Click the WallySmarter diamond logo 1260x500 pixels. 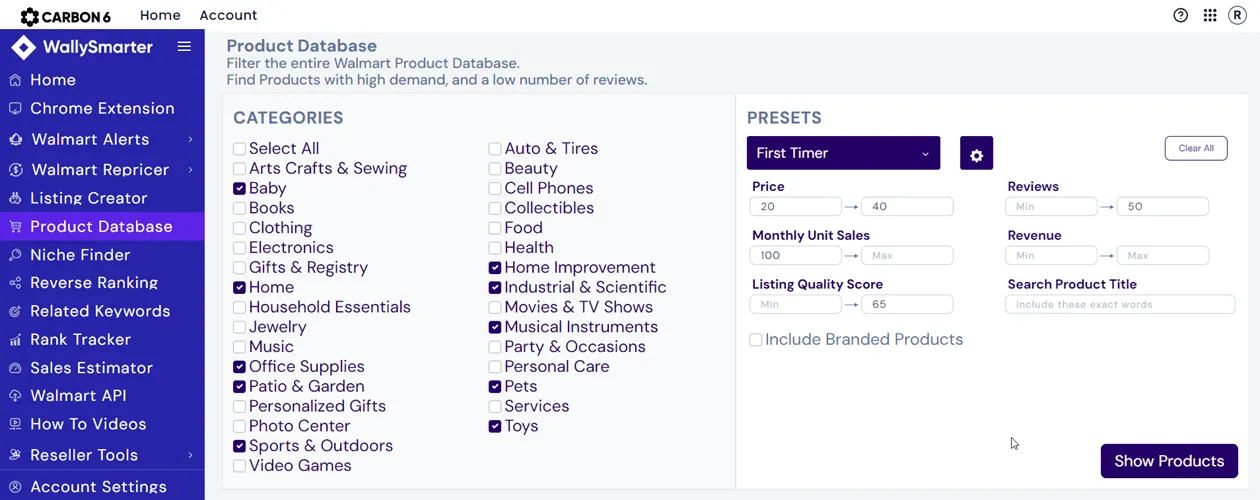[23, 47]
